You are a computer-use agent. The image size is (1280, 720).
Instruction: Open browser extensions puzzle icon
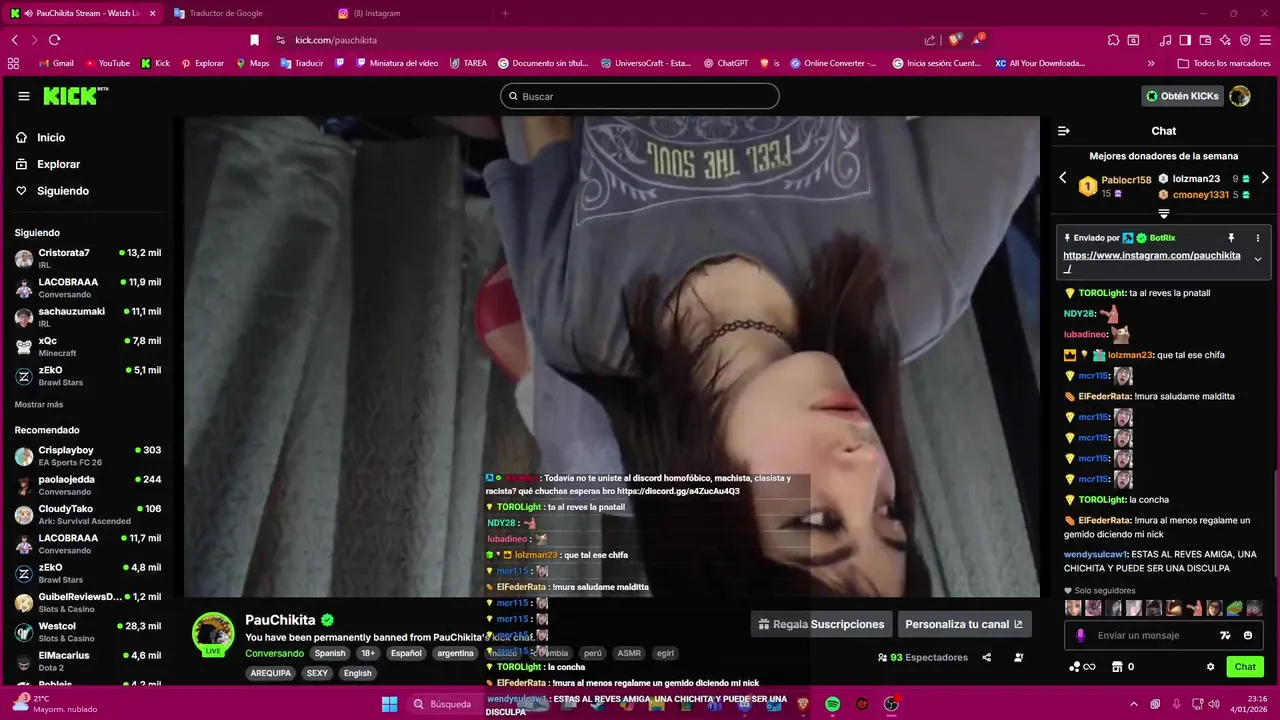[1113, 40]
